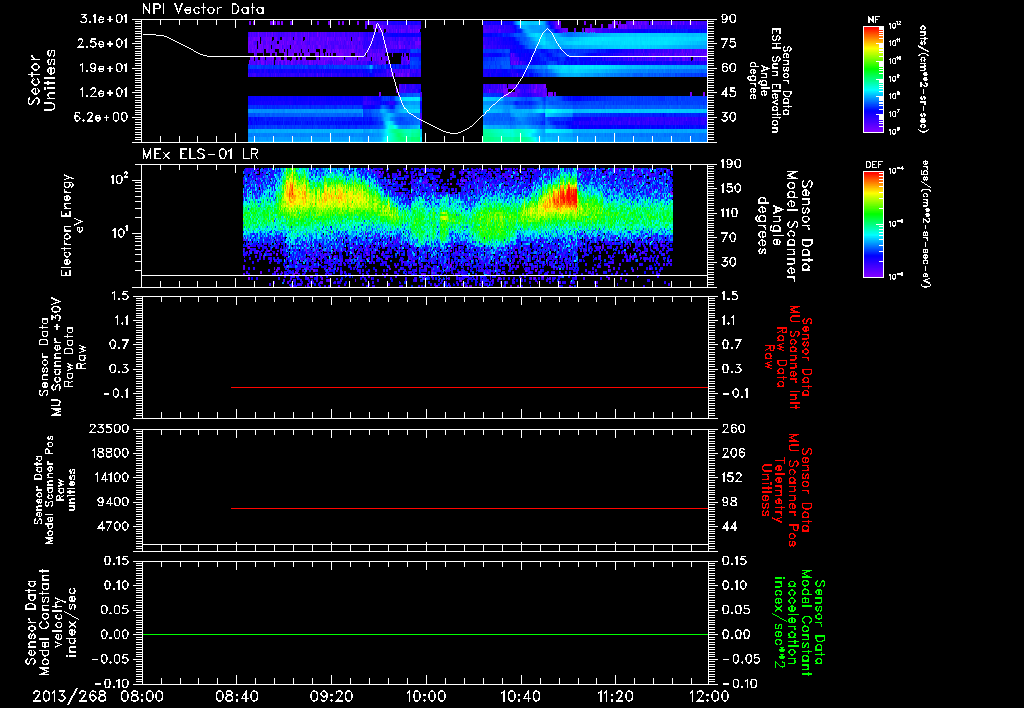This screenshot has width=1024, height=708.
Task: Click the ELS electron energy spectrogram
Action: (458, 227)
